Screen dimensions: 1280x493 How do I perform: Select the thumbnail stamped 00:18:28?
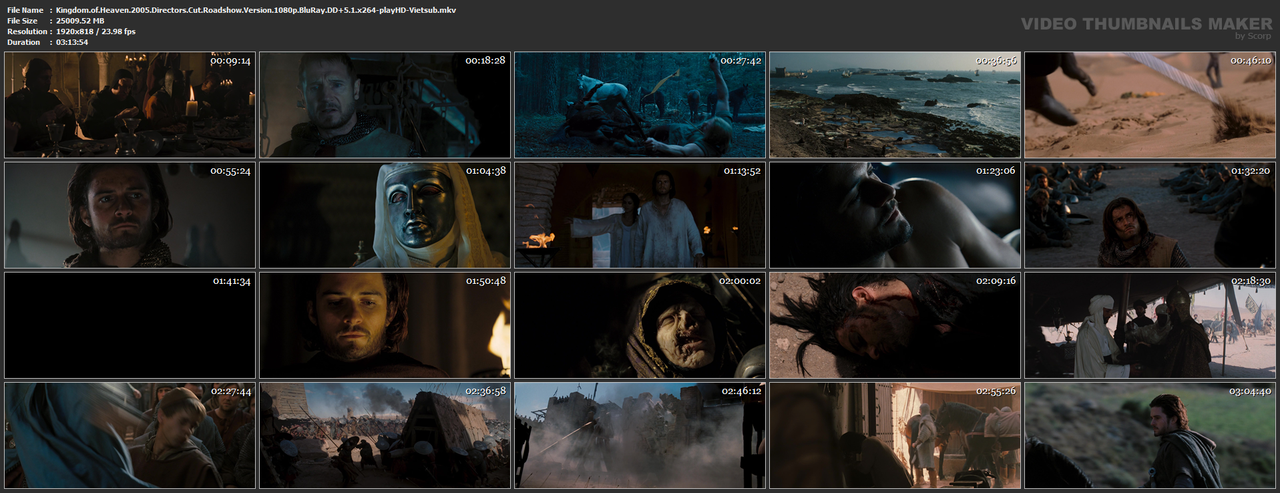click(x=385, y=105)
